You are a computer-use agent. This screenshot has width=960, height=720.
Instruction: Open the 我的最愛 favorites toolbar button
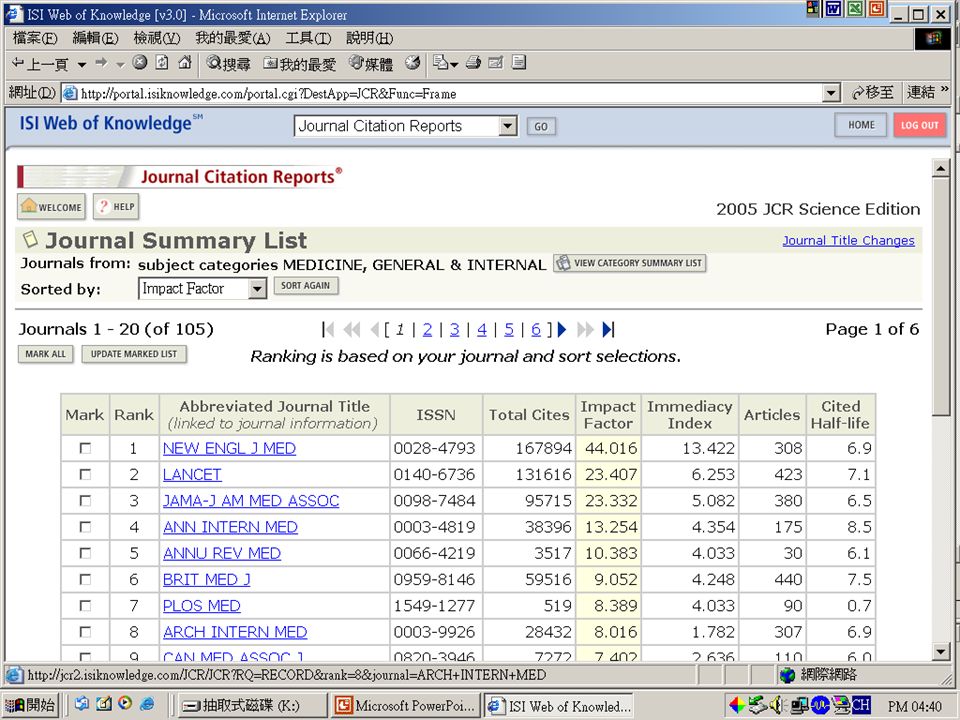pos(300,63)
